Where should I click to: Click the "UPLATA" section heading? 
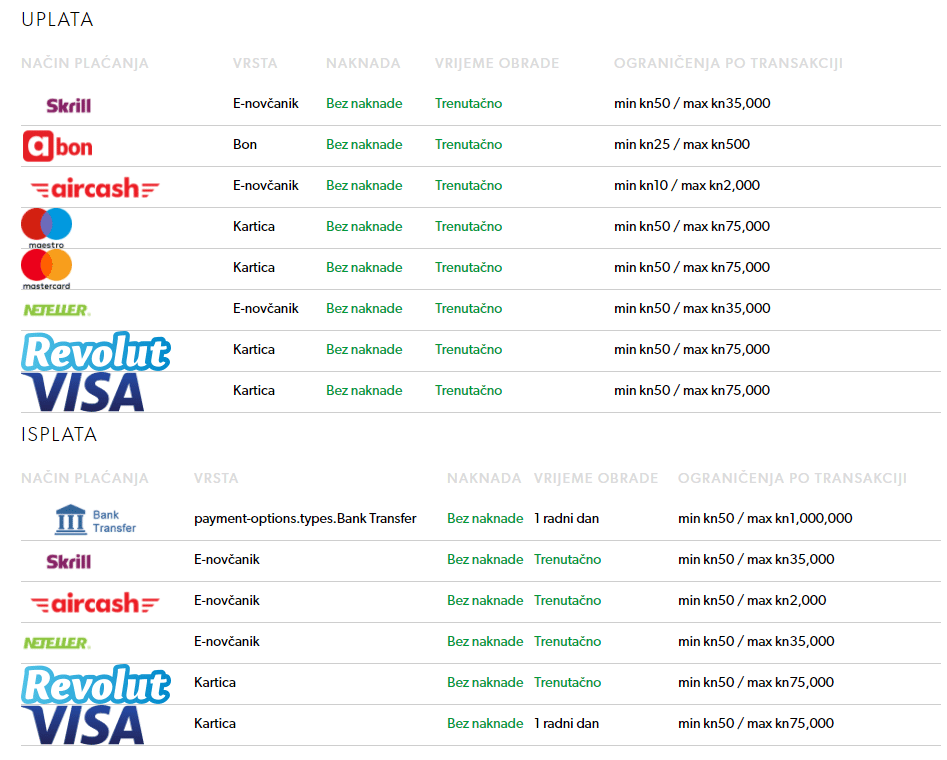click(x=57, y=19)
